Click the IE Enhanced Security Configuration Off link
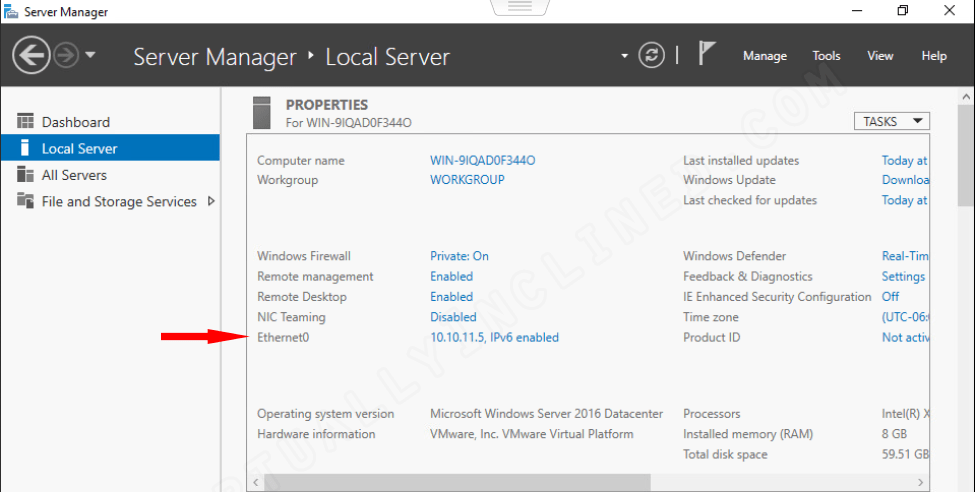Image resolution: width=975 pixels, height=492 pixels. coord(890,297)
